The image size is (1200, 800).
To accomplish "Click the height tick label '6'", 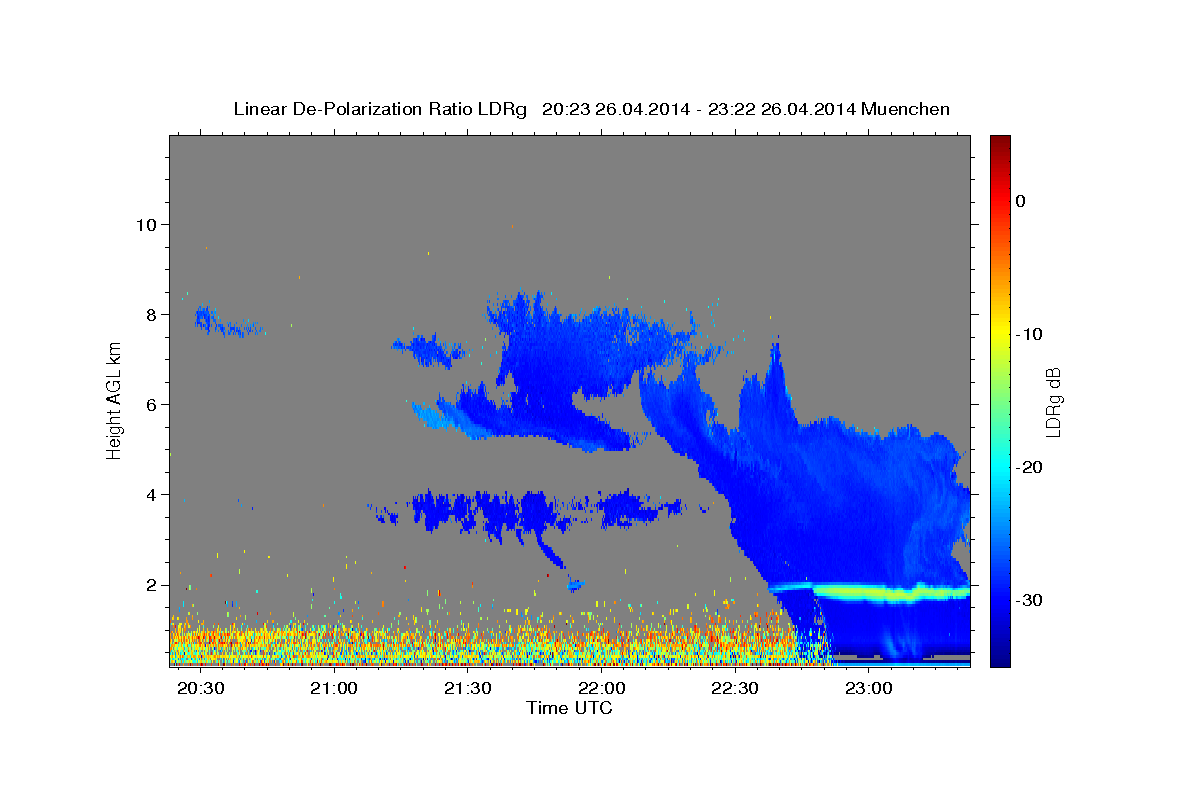I will coord(150,404).
